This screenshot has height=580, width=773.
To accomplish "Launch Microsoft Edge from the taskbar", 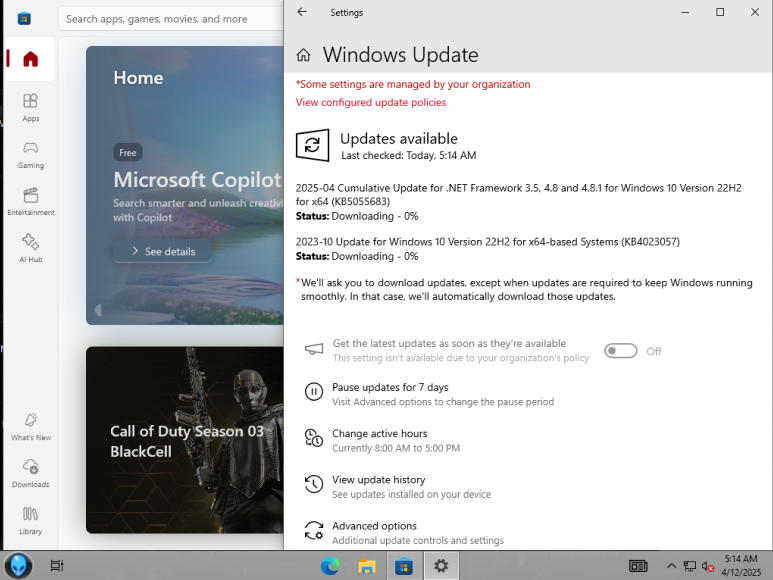I will coord(330,566).
